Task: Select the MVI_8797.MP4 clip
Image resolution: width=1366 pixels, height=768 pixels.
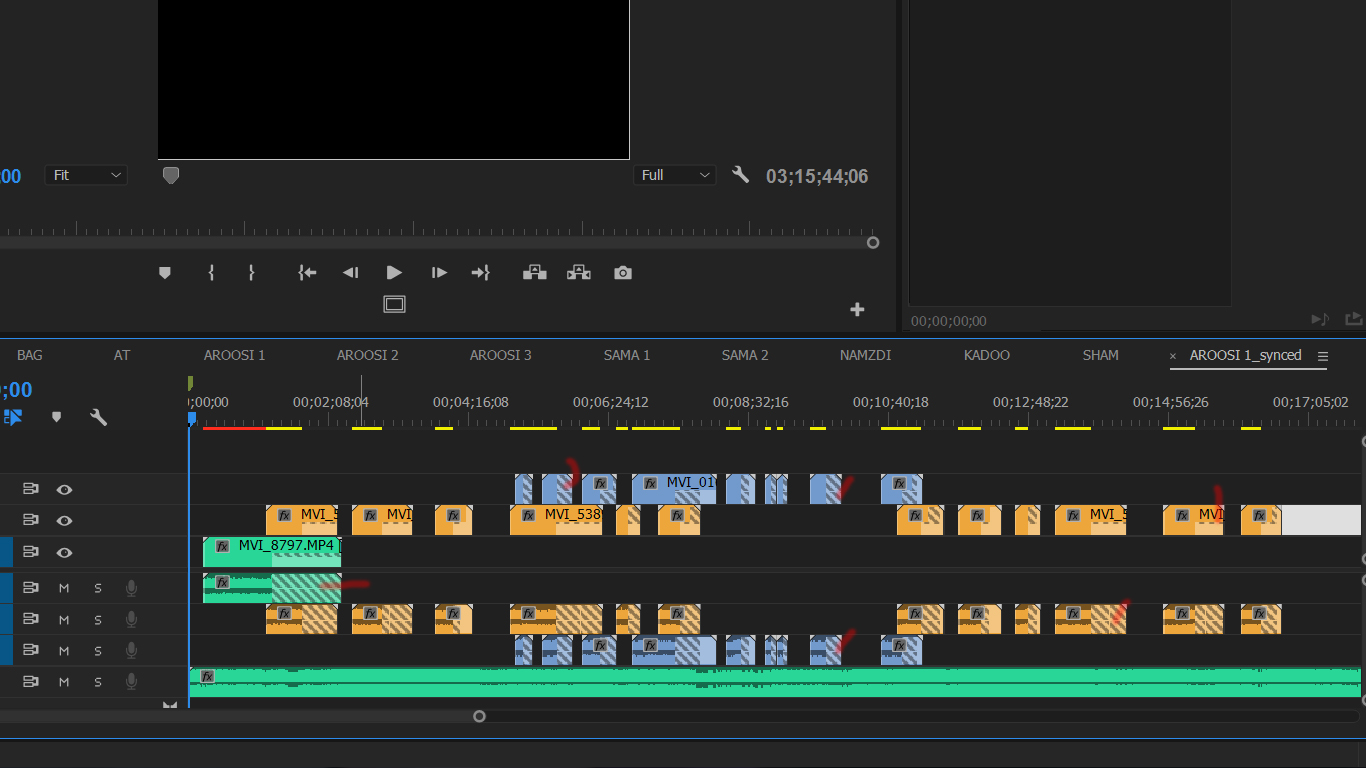Action: [272, 552]
